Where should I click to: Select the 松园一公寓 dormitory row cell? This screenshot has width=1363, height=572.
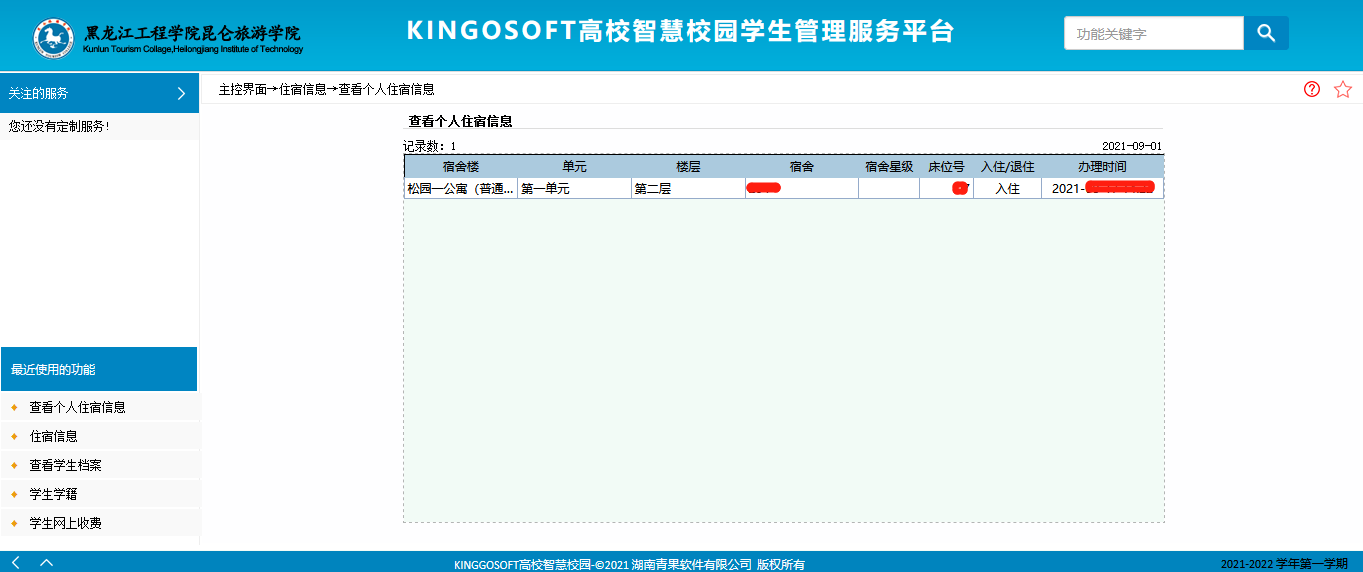(x=460, y=188)
